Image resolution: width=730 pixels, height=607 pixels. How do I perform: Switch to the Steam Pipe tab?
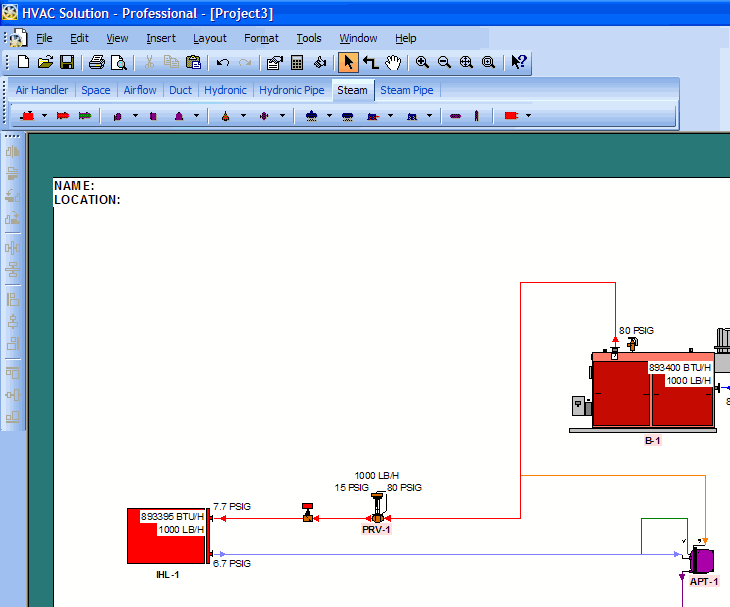pos(407,90)
